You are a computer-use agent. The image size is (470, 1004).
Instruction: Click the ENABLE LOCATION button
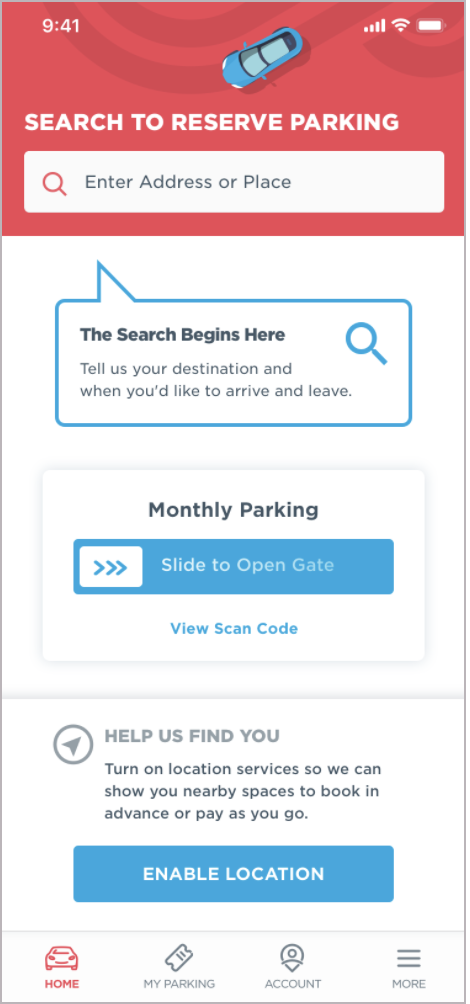tap(234, 874)
